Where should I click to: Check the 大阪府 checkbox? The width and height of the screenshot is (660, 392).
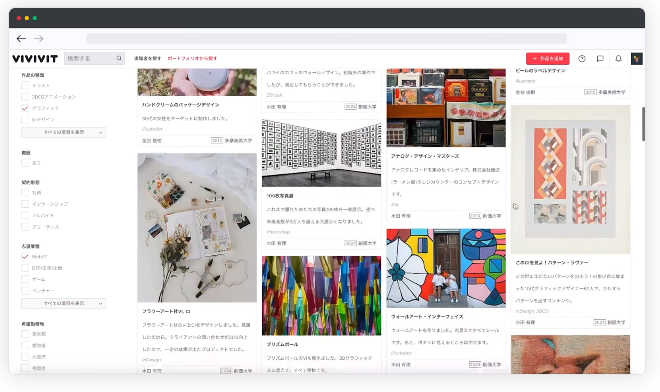[25, 357]
